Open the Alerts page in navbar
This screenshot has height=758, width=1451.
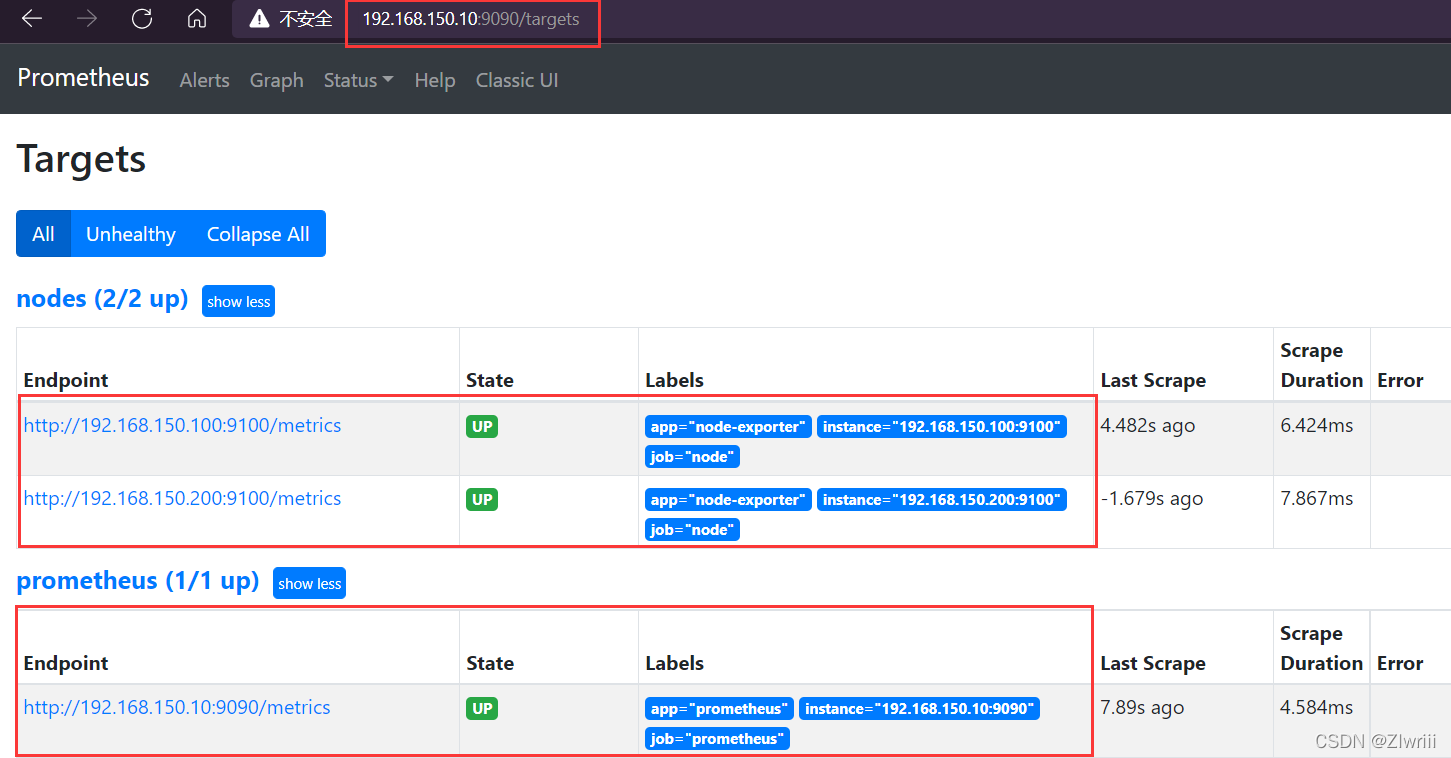(204, 80)
